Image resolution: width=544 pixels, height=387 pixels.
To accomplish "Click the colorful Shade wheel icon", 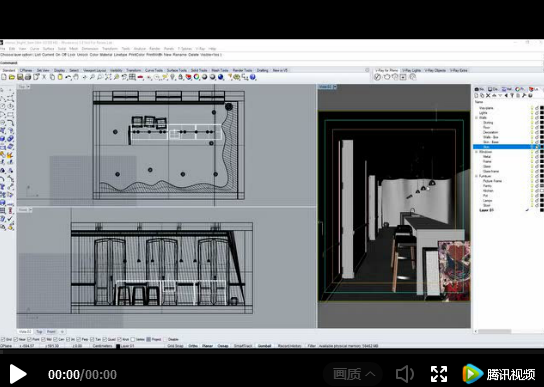I will point(197,77).
